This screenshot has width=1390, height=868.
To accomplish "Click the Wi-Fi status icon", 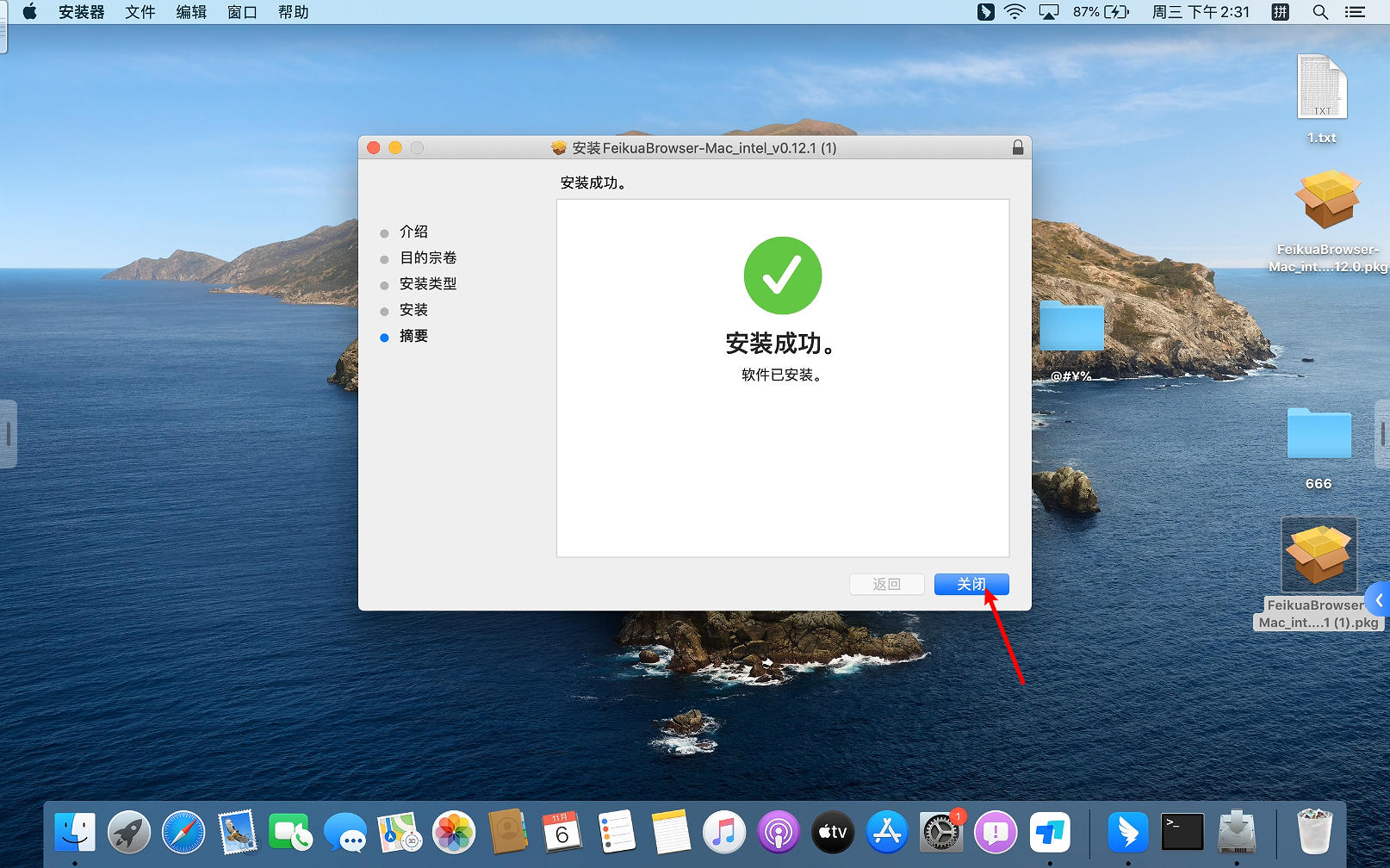I will pos(1015,12).
